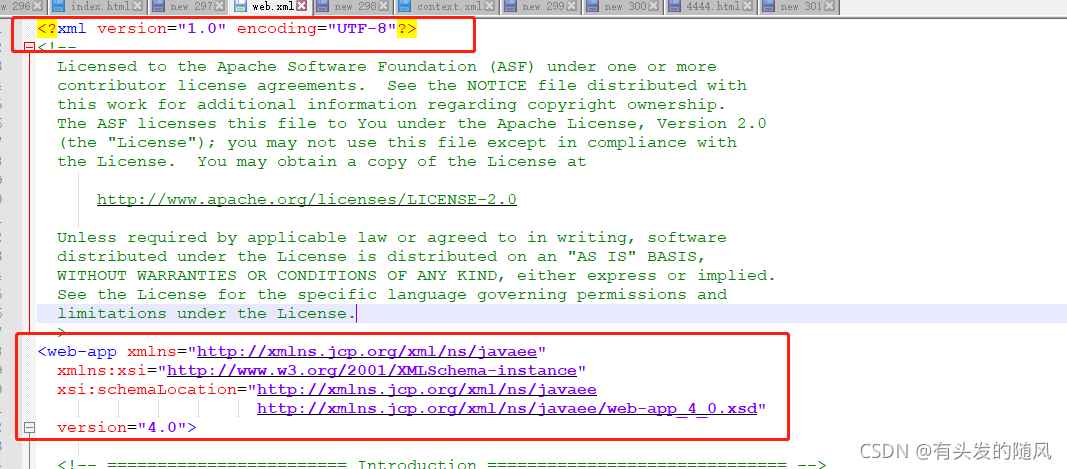Select the web.xml tab
This screenshot has height=469, width=1067.
270,7
